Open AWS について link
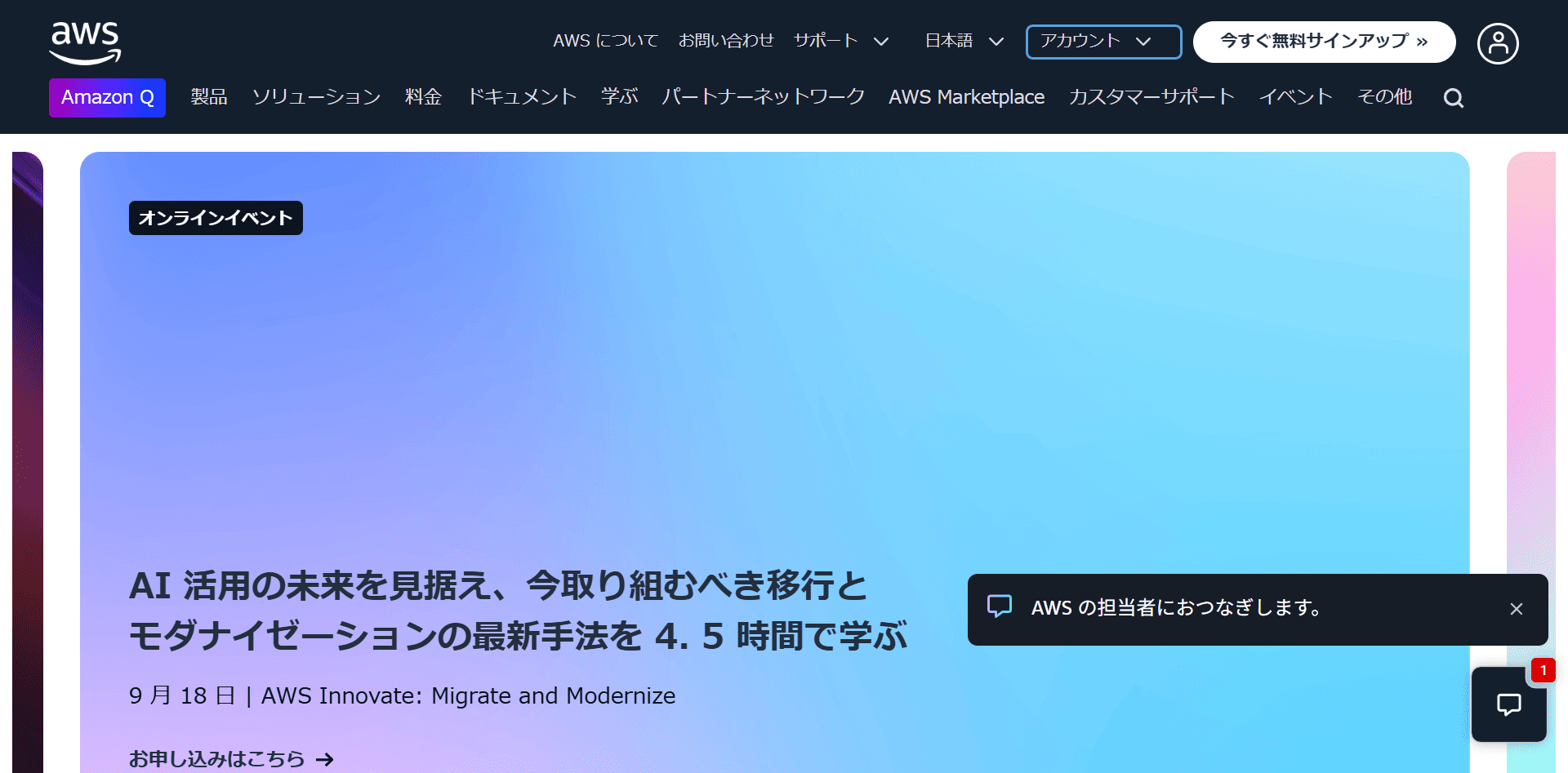 605,41
